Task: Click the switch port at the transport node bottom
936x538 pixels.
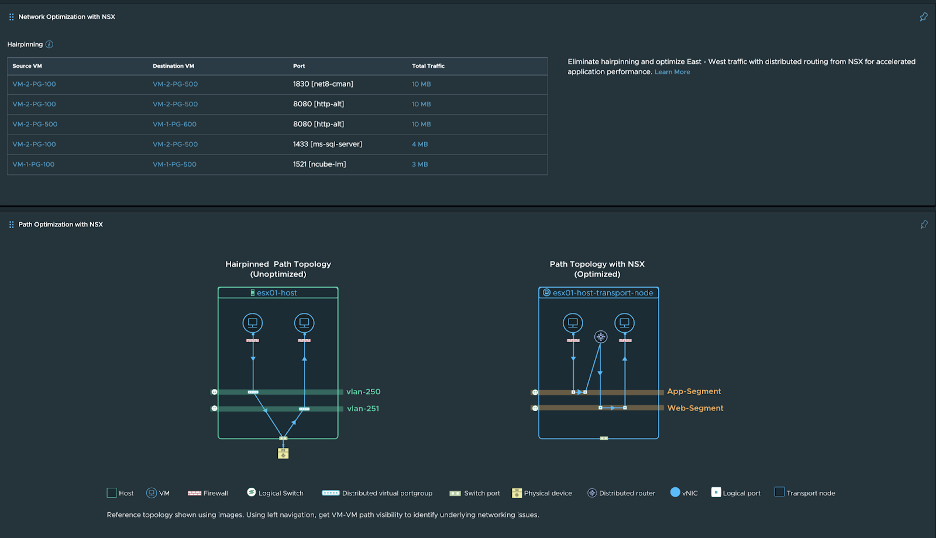Action: [603, 438]
